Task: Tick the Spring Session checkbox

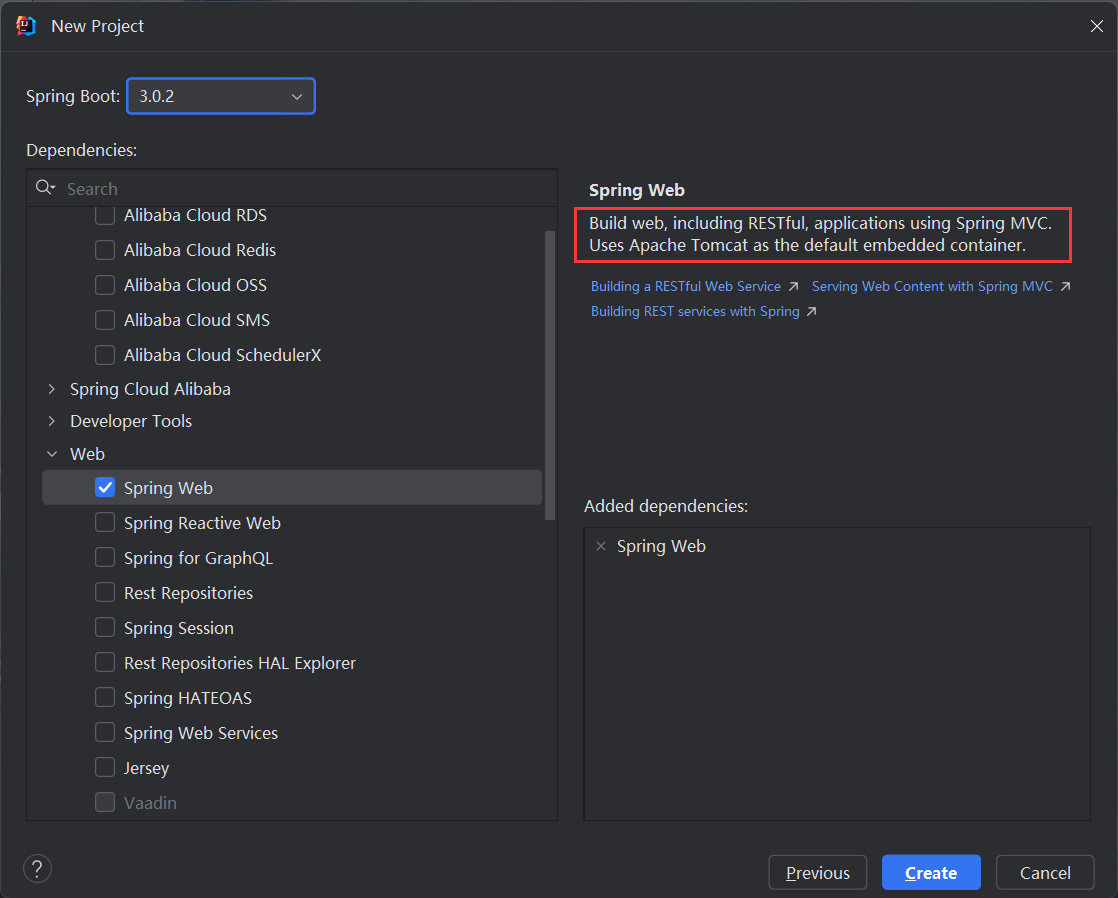Action: 105,627
